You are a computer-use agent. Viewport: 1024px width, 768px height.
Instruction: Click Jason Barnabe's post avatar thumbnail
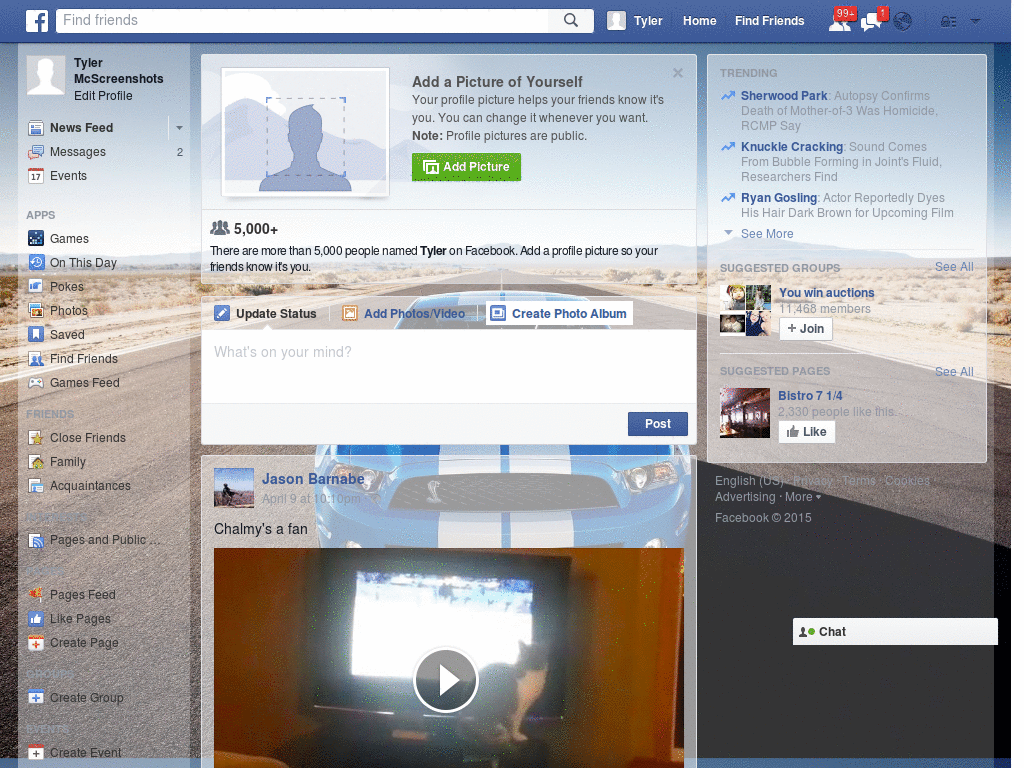(234, 488)
